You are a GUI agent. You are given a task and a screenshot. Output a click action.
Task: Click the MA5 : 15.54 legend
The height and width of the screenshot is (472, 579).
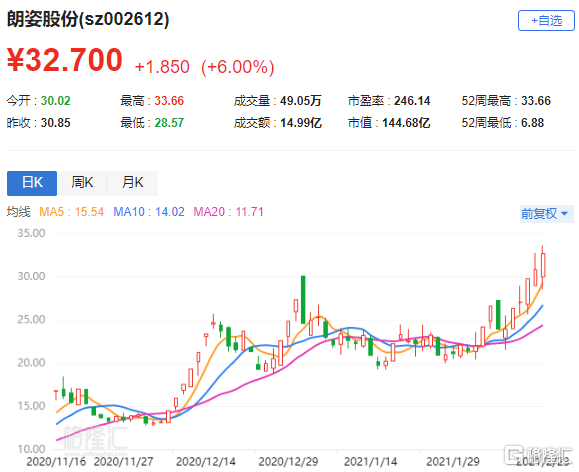pyautogui.click(x=71, y=212)
